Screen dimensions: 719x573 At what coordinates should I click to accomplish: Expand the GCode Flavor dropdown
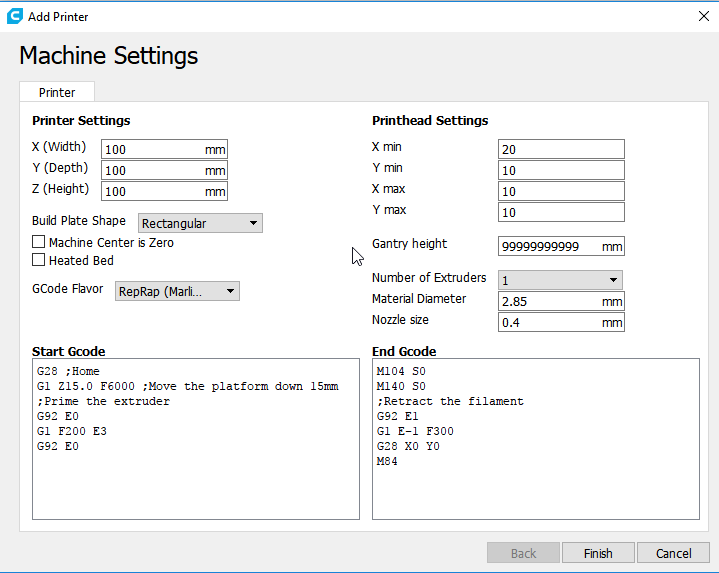point(176,291)
